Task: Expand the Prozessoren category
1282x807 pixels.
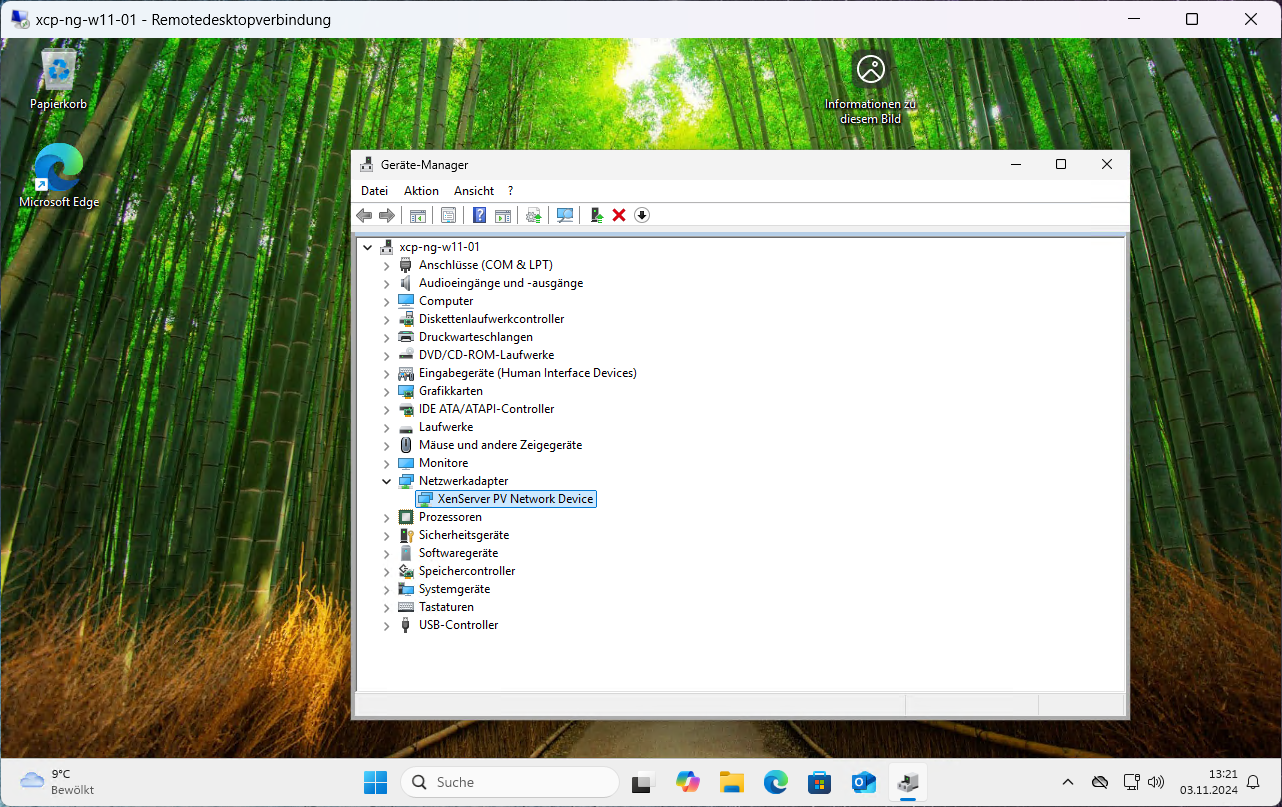Action: point(387,517)
